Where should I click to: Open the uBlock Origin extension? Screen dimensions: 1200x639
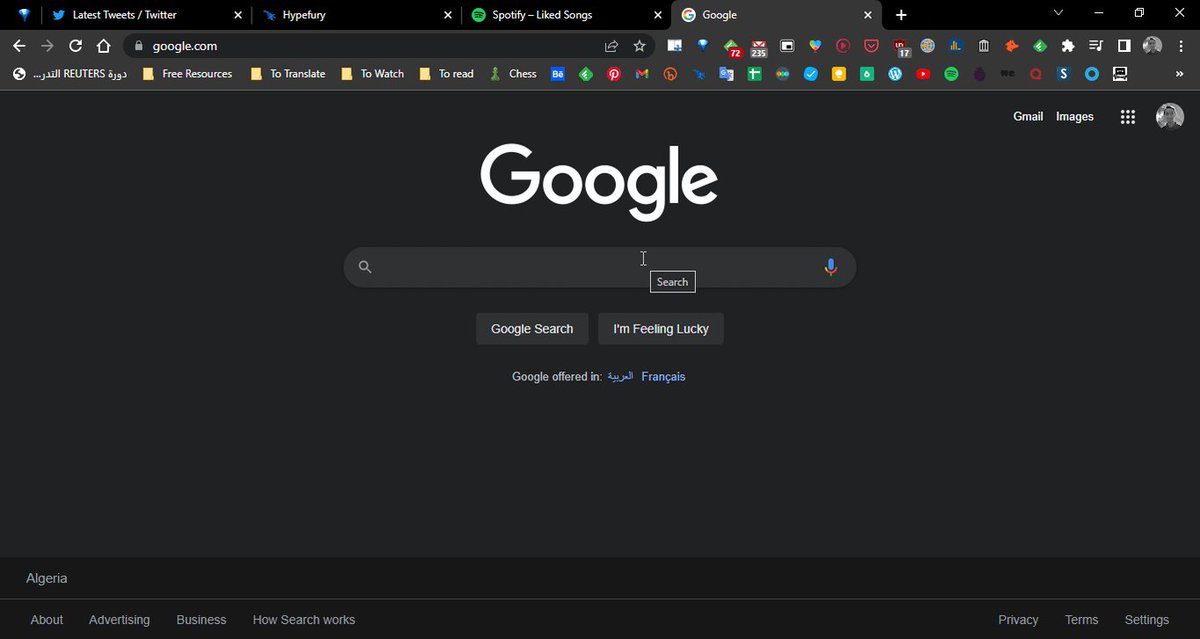pyautogui.click(x=902, y=47)
